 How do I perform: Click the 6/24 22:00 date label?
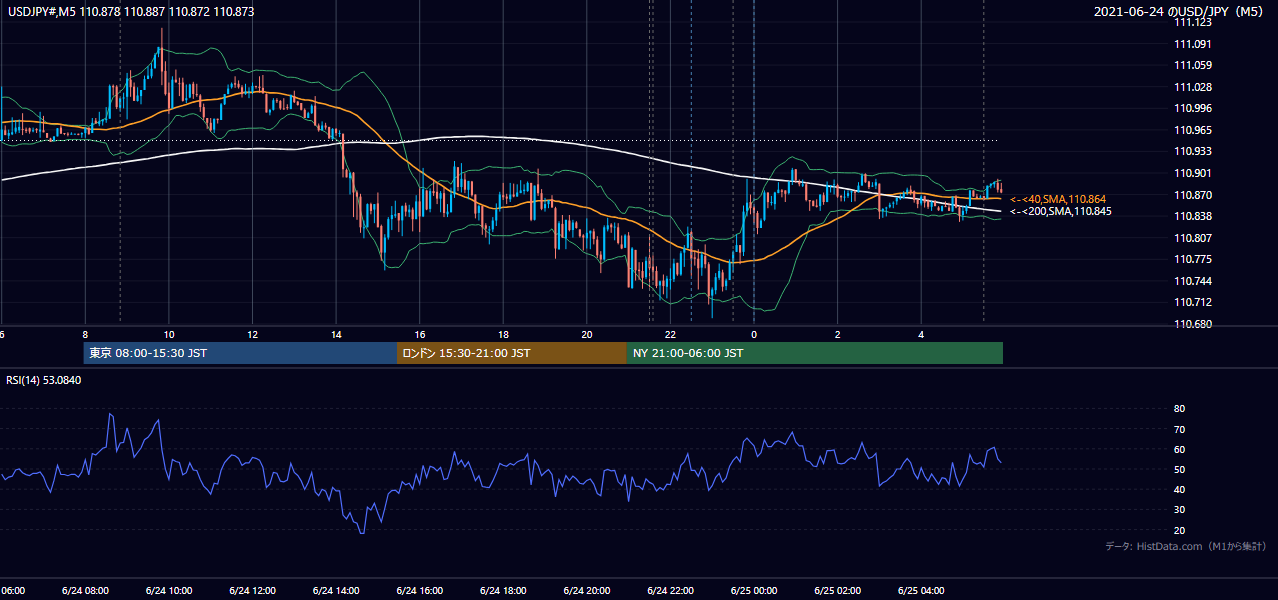[670, 590]
